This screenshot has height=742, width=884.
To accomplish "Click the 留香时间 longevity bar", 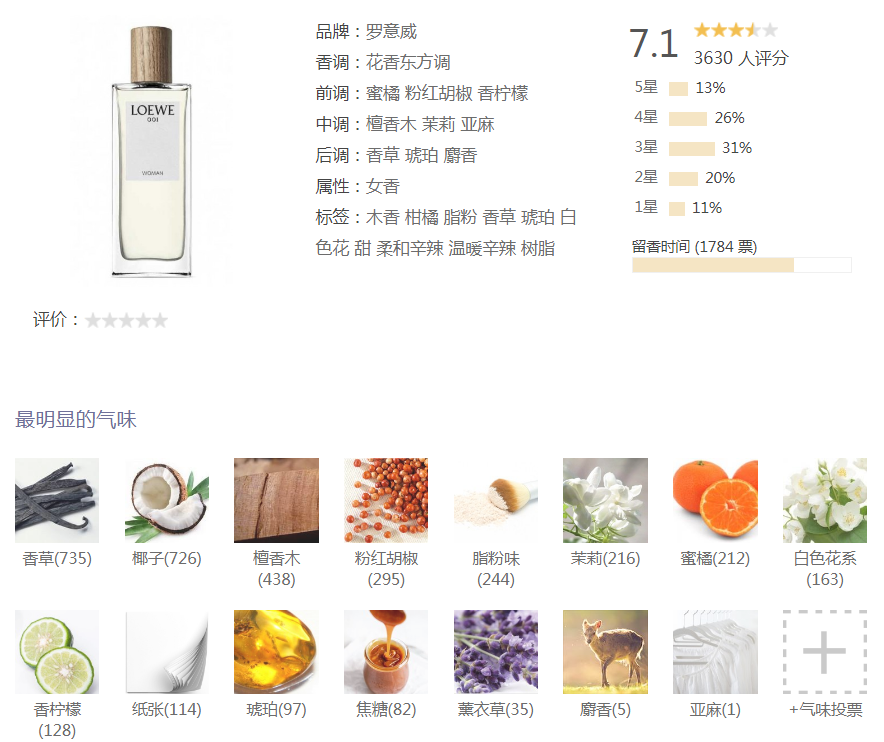I will (x=741, y=265).
